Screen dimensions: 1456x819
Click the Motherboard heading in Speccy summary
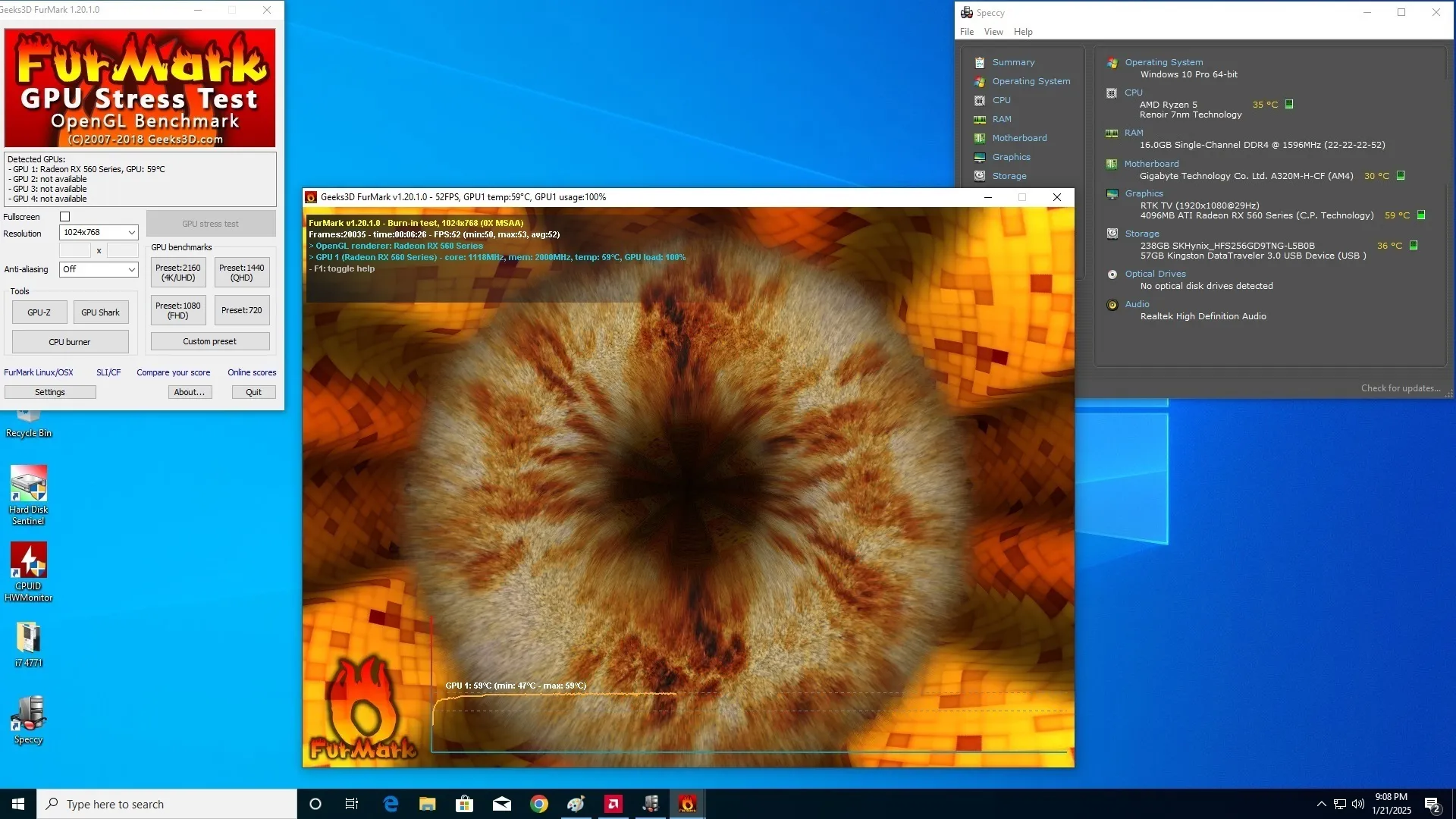point(1151,165)
